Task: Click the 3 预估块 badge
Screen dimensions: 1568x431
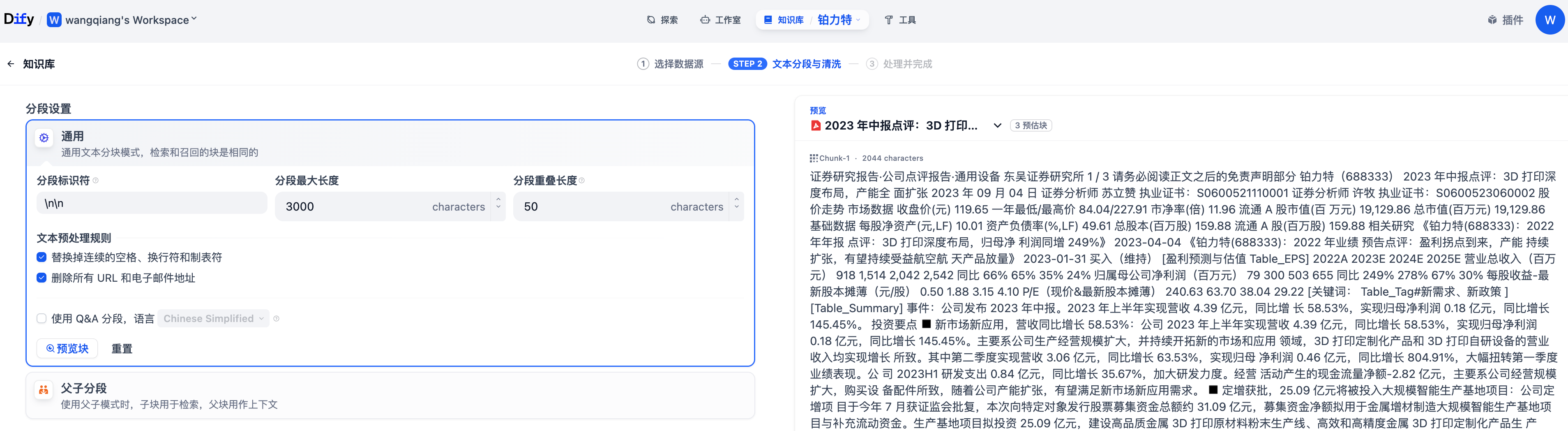Action: (1031, 125)
